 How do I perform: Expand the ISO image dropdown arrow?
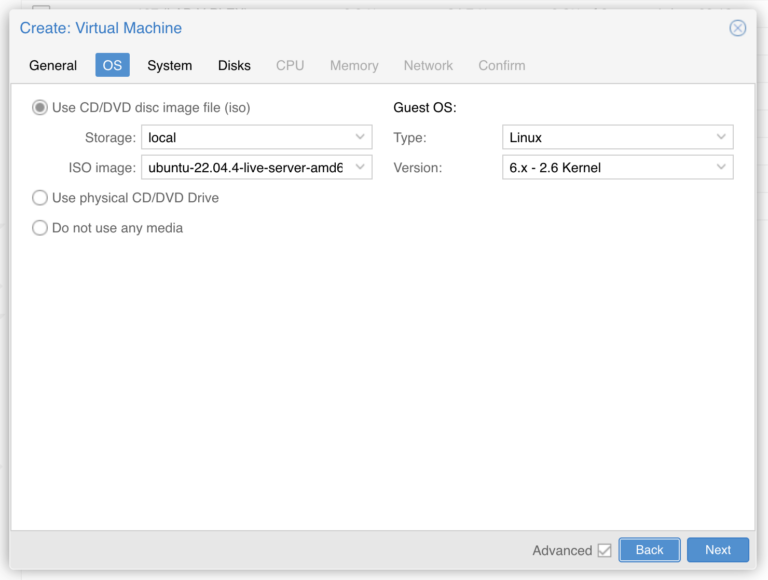point(360,167)
